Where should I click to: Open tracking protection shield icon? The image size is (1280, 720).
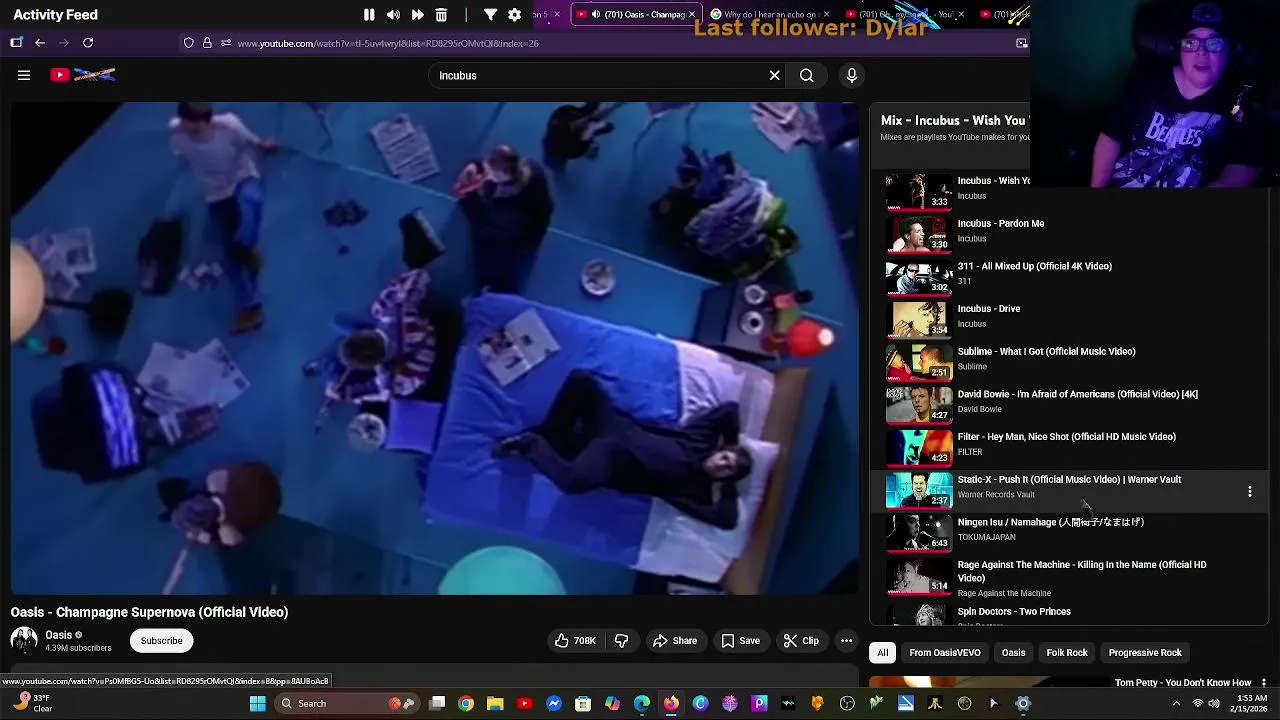click(x=188, y=43)
